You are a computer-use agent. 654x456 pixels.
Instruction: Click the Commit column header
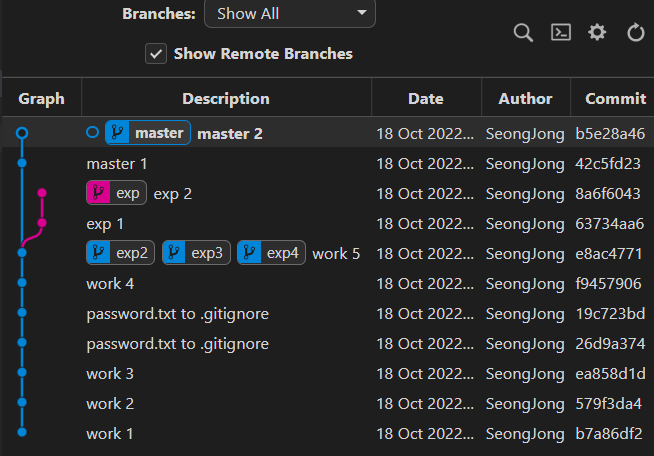click(616, 98)
